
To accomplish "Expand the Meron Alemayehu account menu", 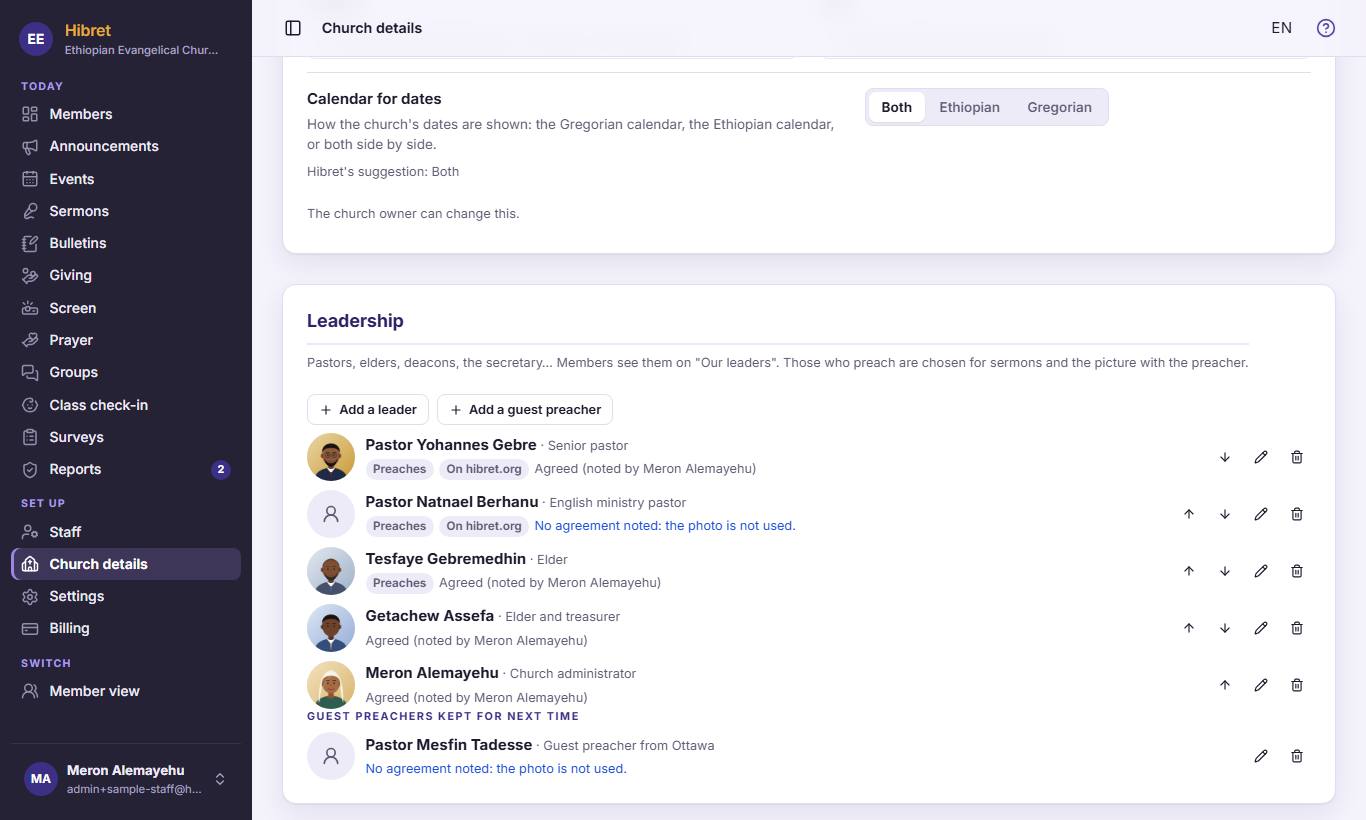I will (x=126, y=779).
